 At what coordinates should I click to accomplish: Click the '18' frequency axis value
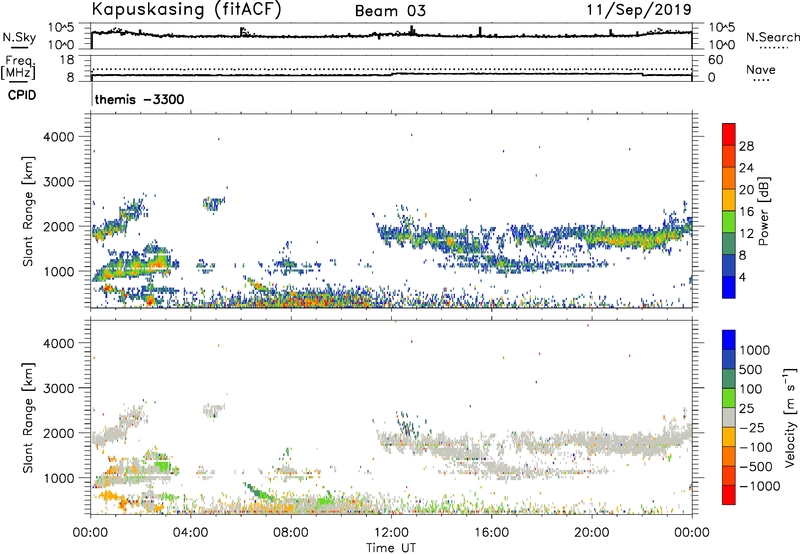click(67, 60)
